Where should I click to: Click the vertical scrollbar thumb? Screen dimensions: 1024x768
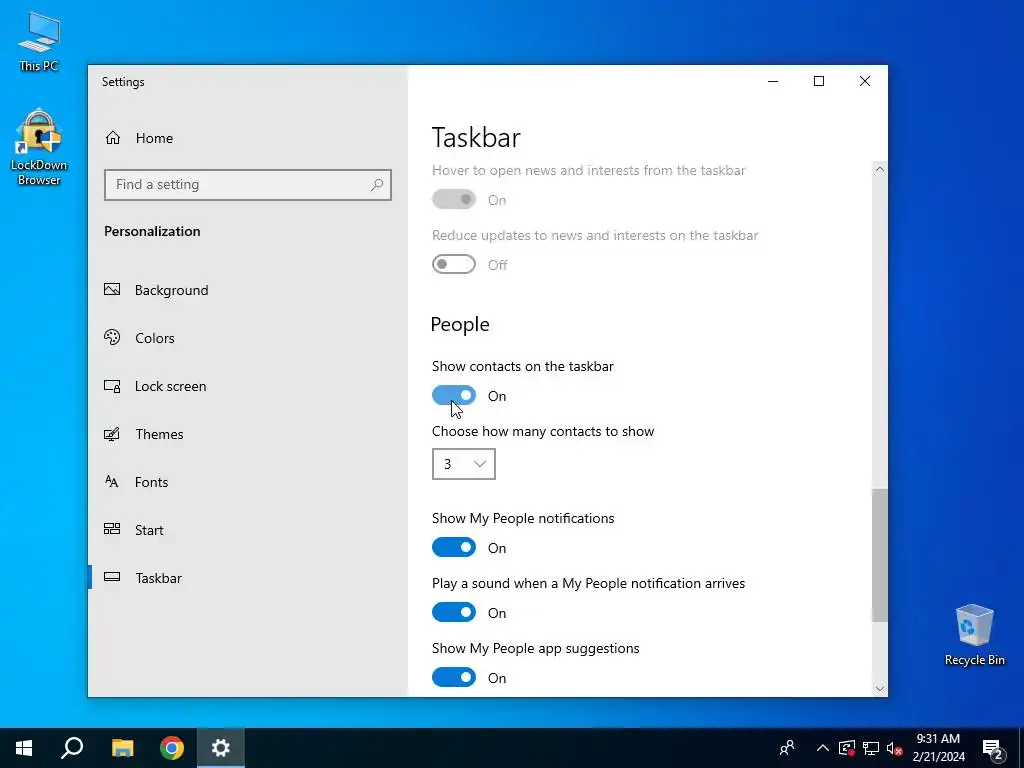[880, 555]
